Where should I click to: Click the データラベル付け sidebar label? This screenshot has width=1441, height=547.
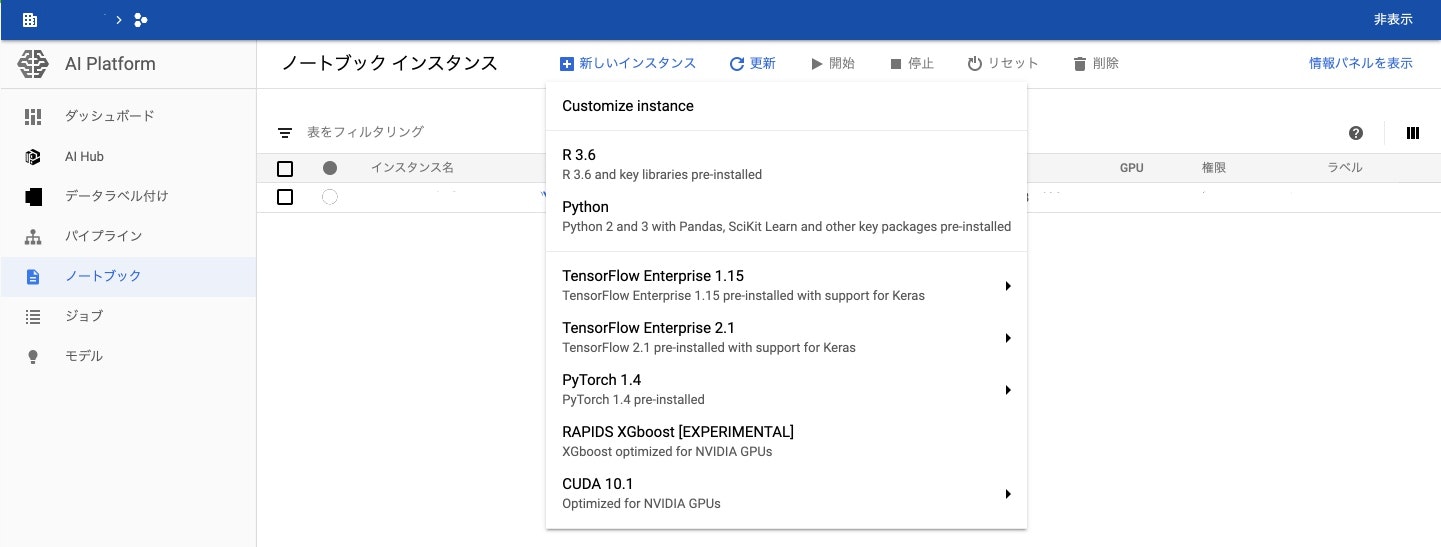click(116, 197)
